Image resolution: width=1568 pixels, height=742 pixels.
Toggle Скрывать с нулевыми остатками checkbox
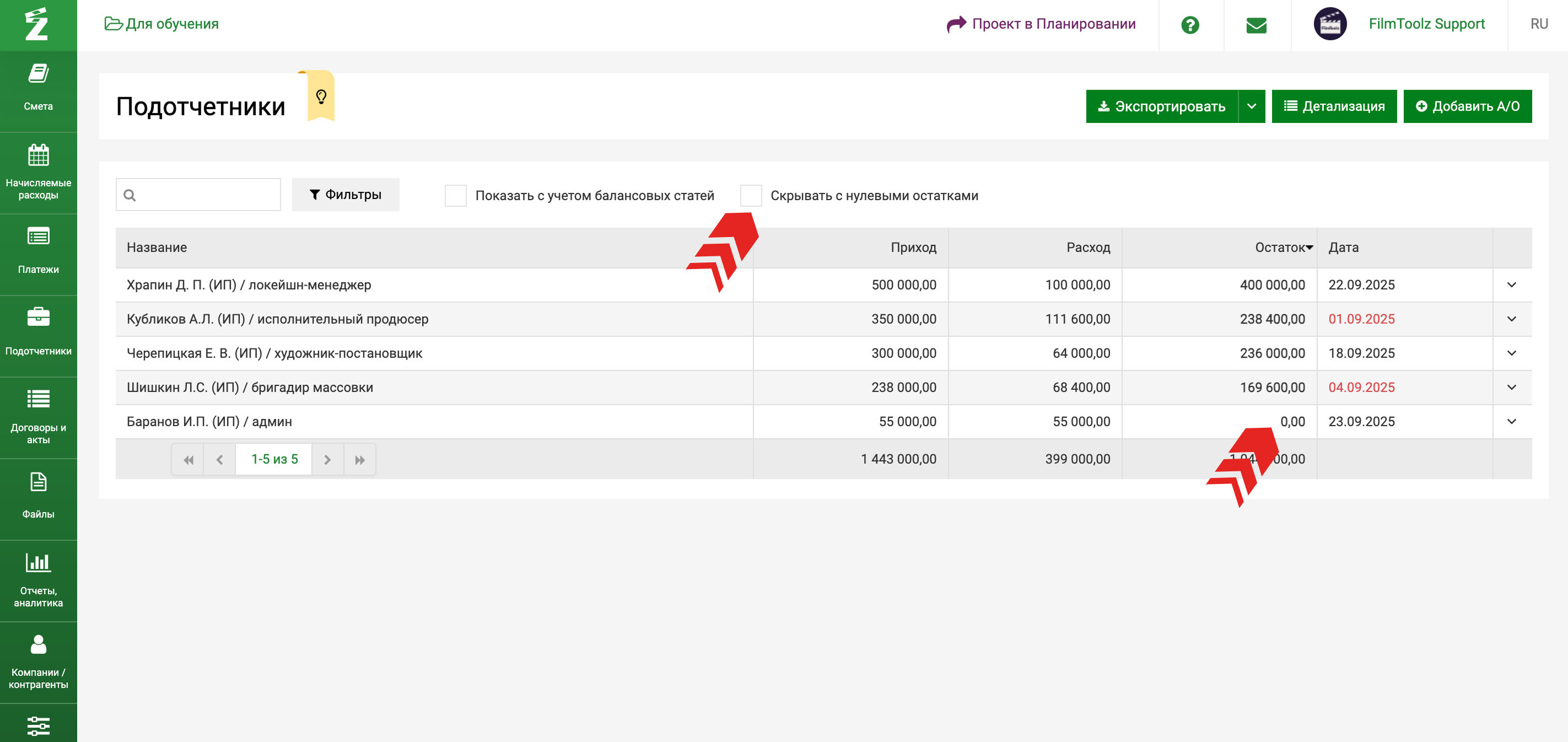[x=751, y=195]
